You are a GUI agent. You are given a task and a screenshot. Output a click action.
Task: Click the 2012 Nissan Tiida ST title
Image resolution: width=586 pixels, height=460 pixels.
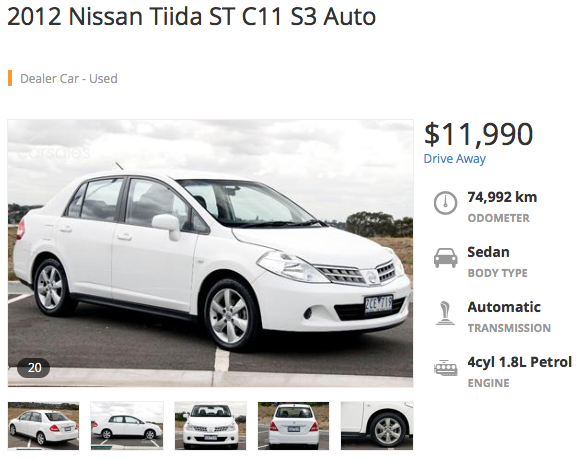click(x=191, y=16)
